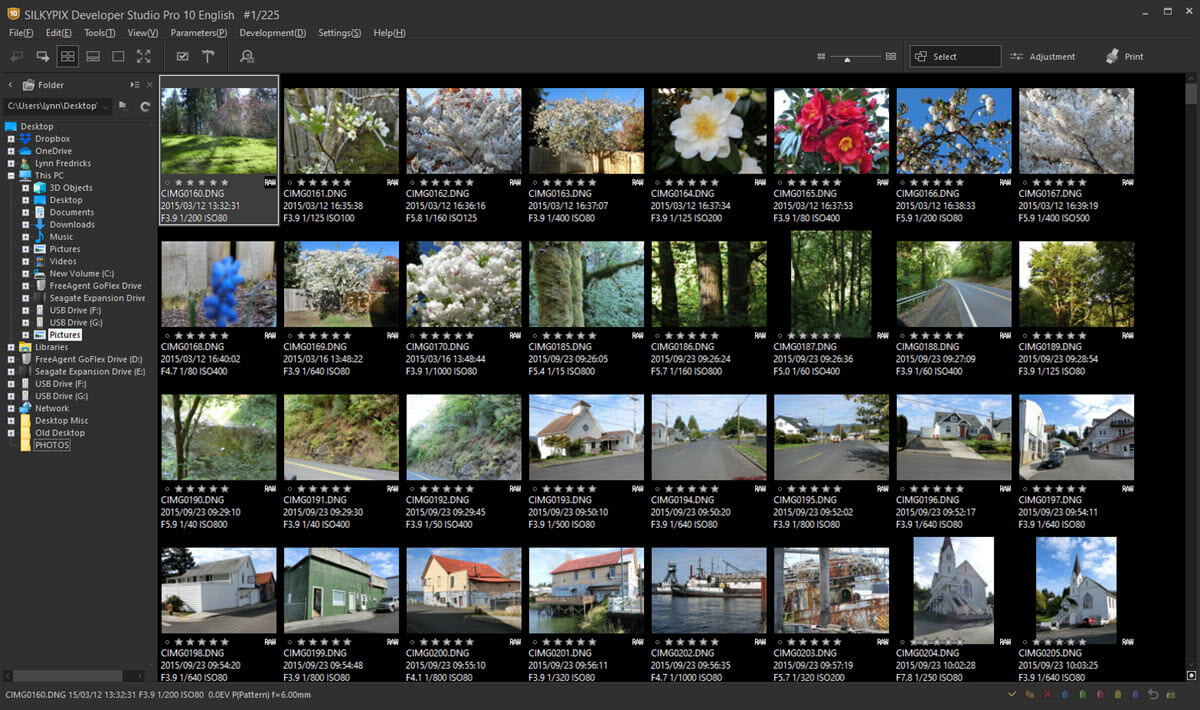Click the CIMG0188.DNG file name
Image resolution: width=1200 pixels, height=710 pixels.
click(928, 346)
